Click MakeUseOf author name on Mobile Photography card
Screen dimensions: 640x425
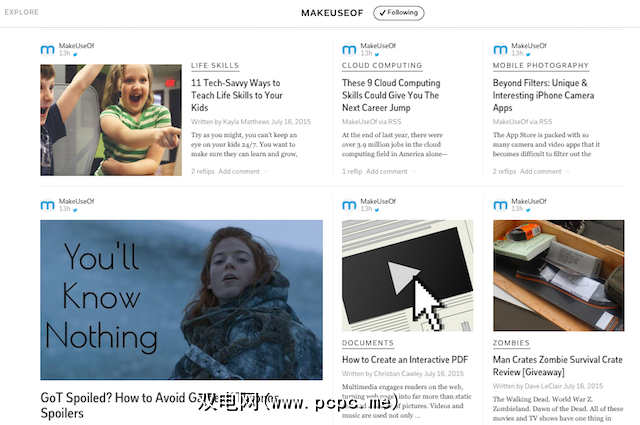point(529,46)
